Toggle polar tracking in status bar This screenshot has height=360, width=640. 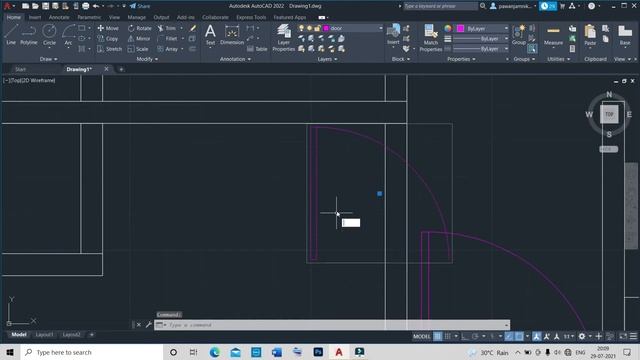(x=475, y=336)
